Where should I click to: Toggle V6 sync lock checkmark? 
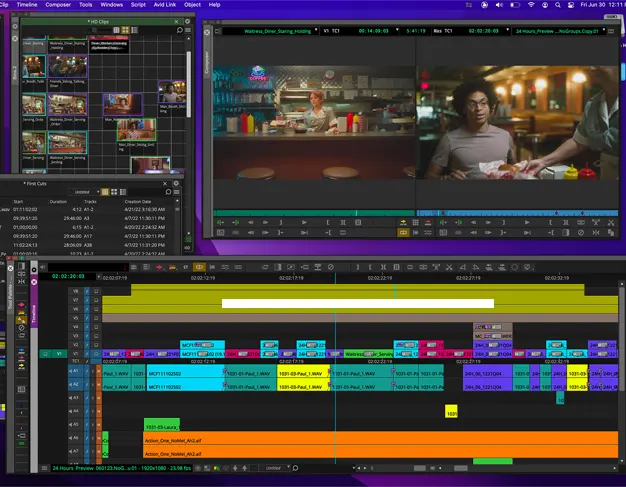[x=87, y=309]
